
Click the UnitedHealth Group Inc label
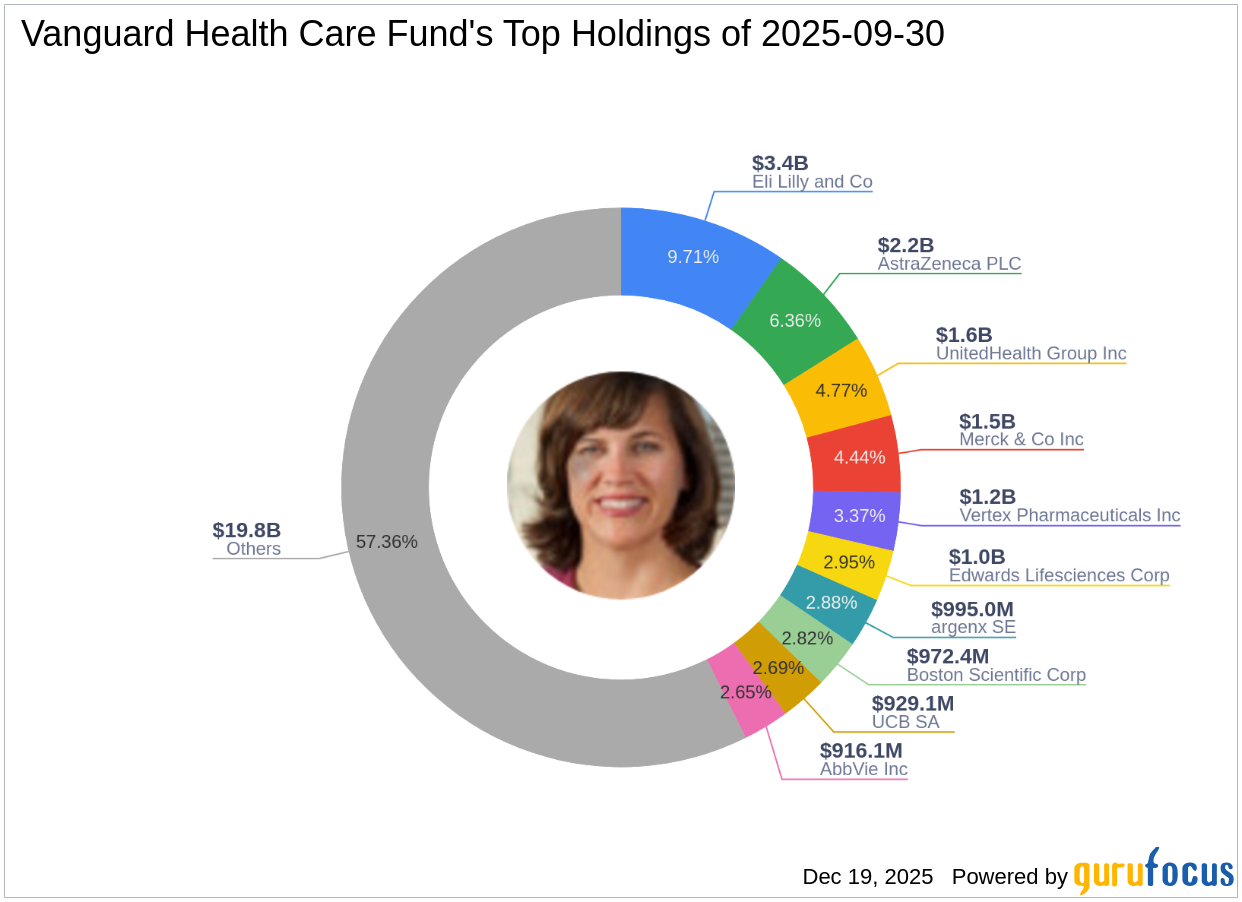coord(1031,353)
